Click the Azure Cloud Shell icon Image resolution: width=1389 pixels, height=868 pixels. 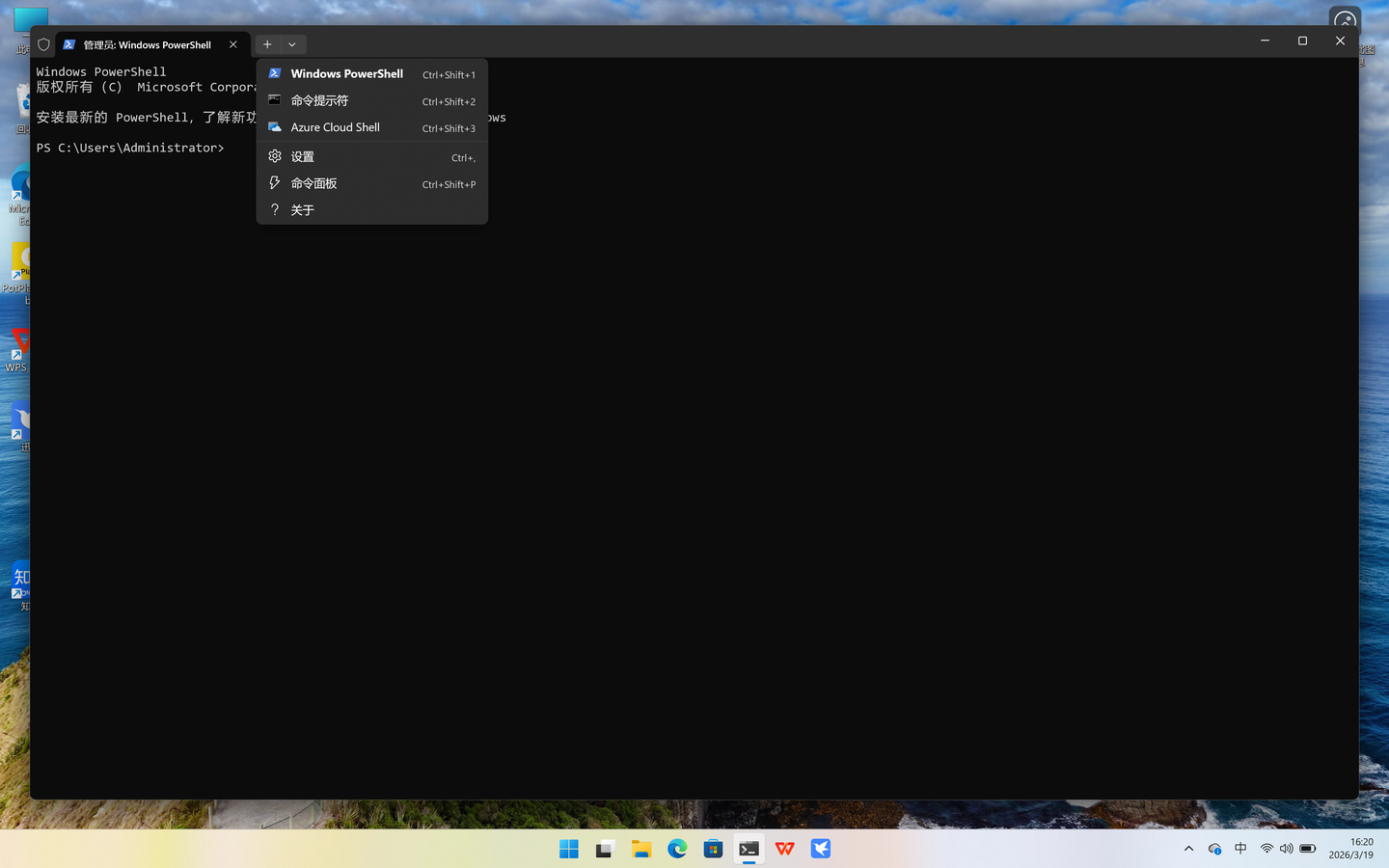(275, 127)
